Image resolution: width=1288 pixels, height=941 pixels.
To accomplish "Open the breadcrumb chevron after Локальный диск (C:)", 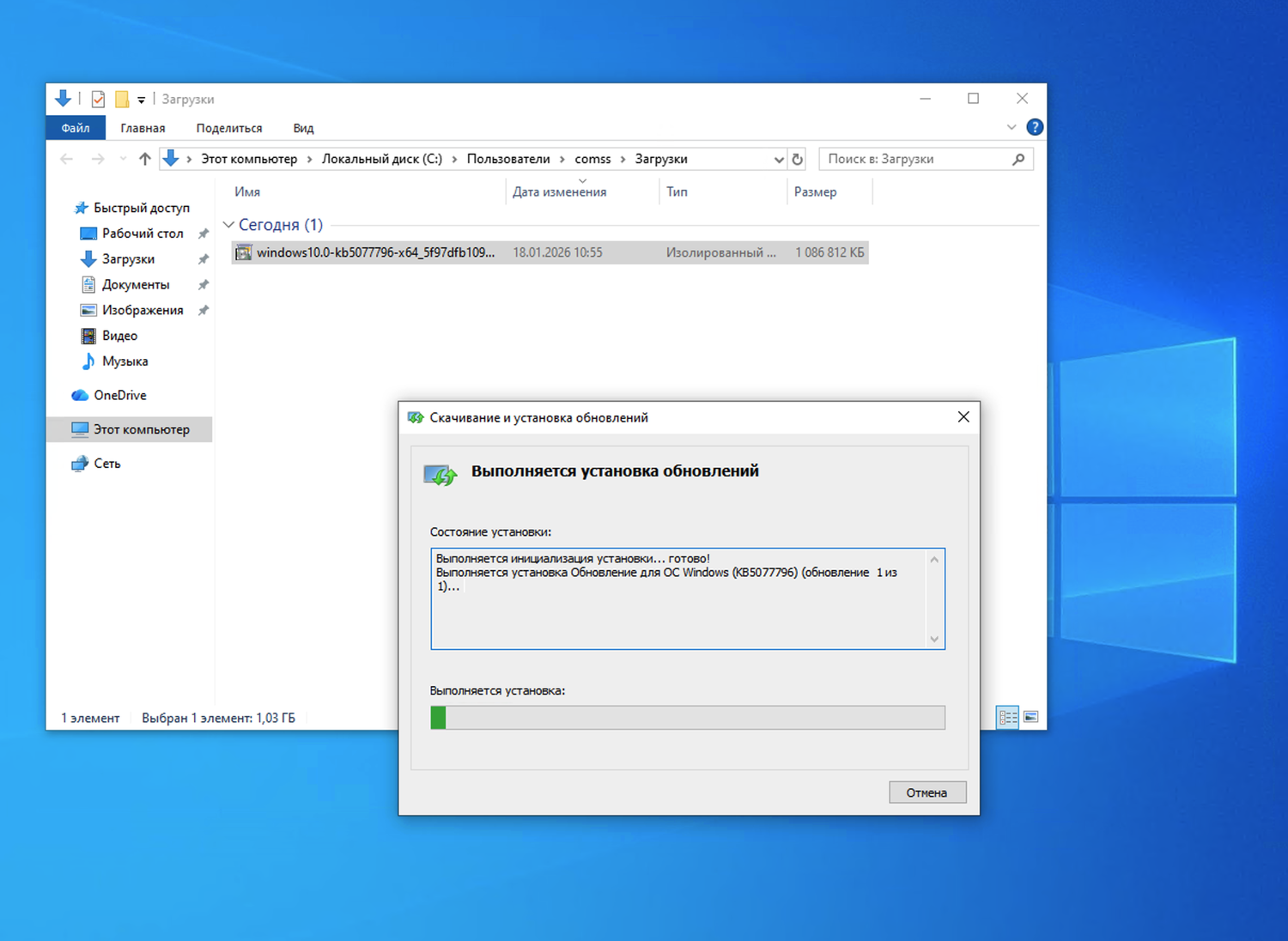I will [455, 159].
